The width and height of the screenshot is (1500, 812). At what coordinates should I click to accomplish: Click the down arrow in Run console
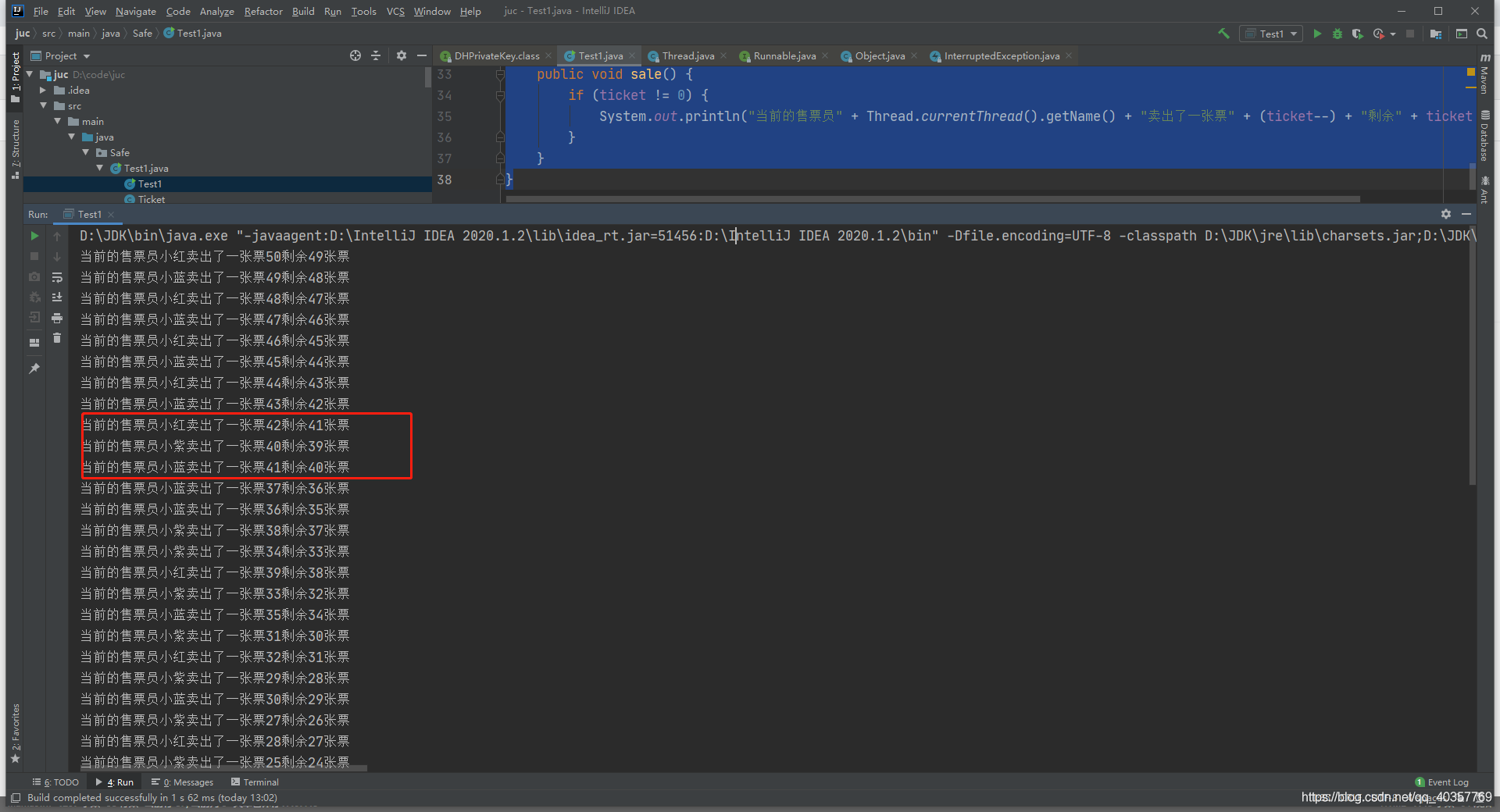pyautogui.click(x=57, y=256)
